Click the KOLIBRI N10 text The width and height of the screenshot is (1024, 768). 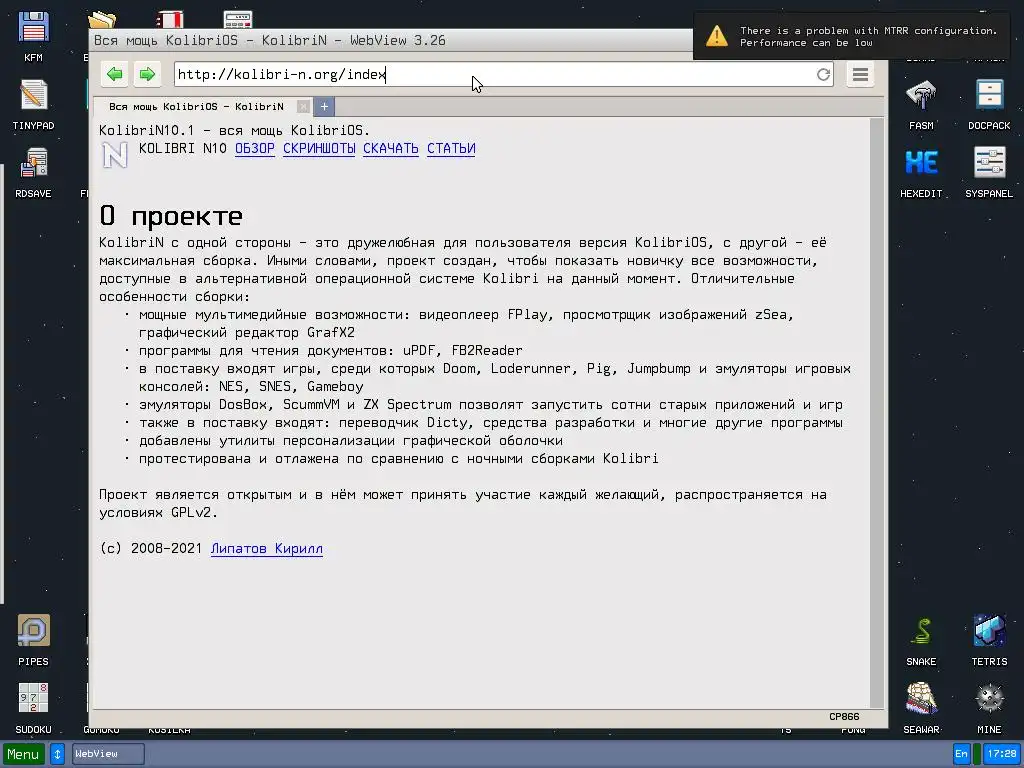coord(182,149)
